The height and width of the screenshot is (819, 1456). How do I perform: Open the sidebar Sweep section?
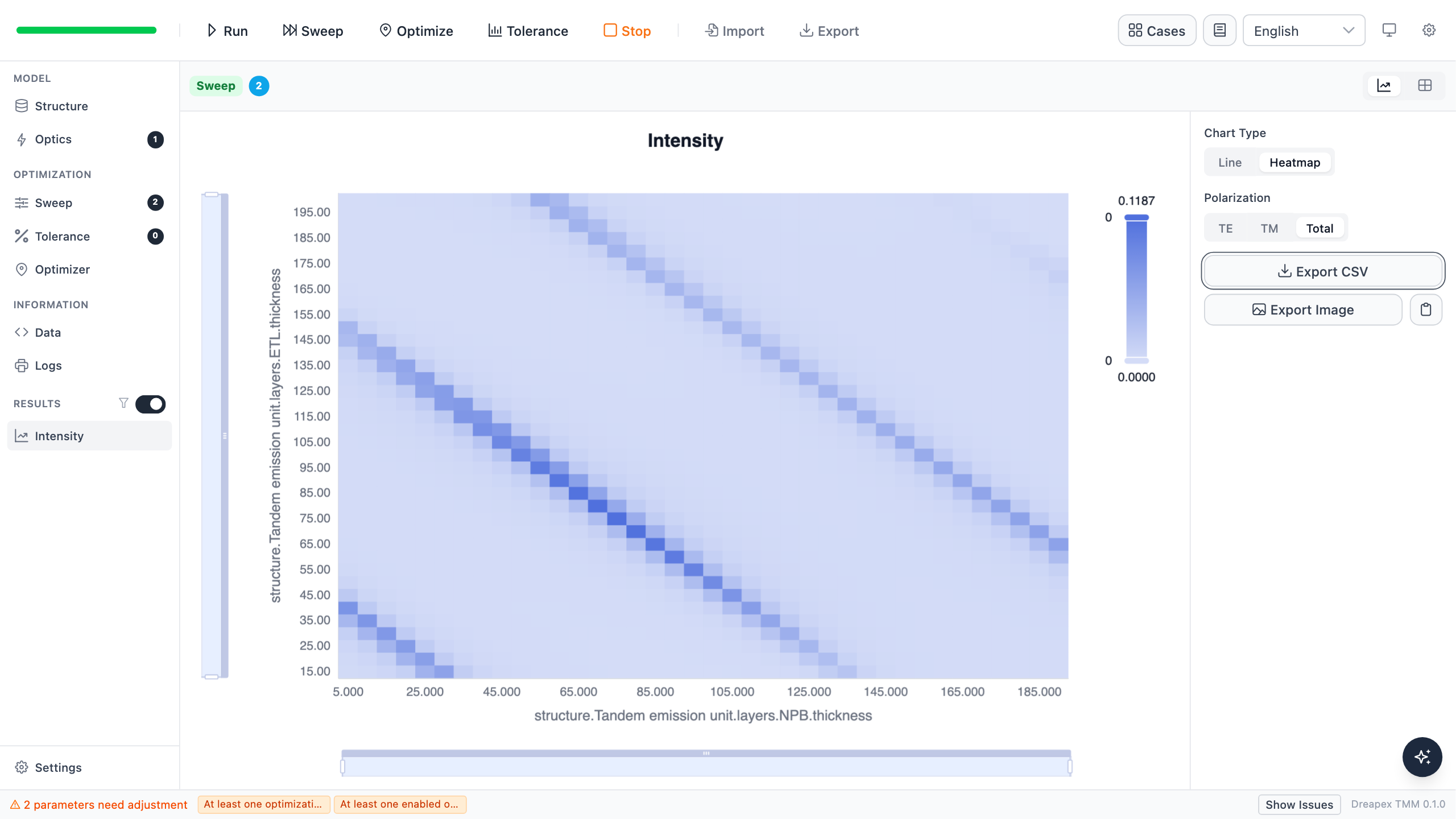(89, 203)
